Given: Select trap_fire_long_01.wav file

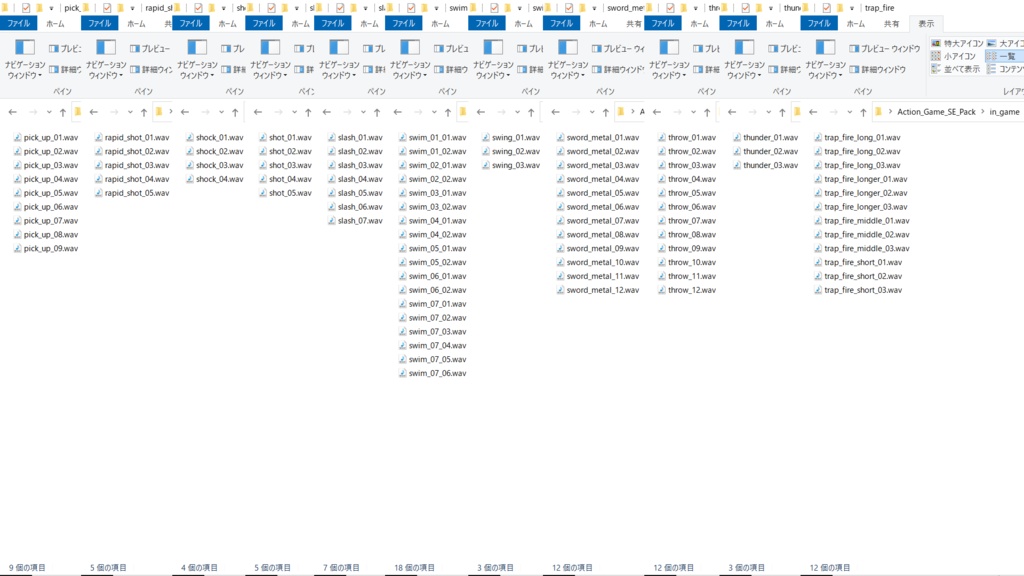Looking at the screenshot, I should pos(857,137).
